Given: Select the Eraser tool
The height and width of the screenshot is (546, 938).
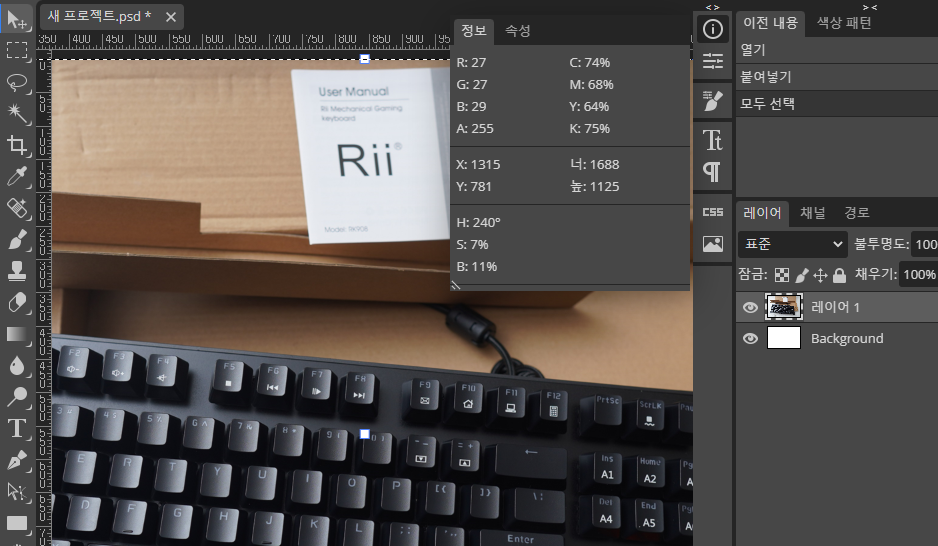Looking at the screenshot, I should tap(17, 303).
